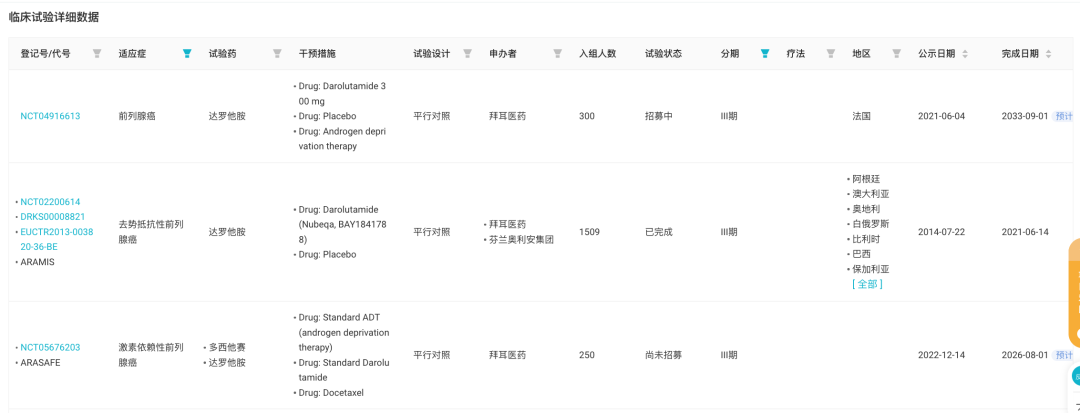The width and height of the screenshot is (1080, 413).
Task: Filter the 疗法 column
Action: (831, 54)
